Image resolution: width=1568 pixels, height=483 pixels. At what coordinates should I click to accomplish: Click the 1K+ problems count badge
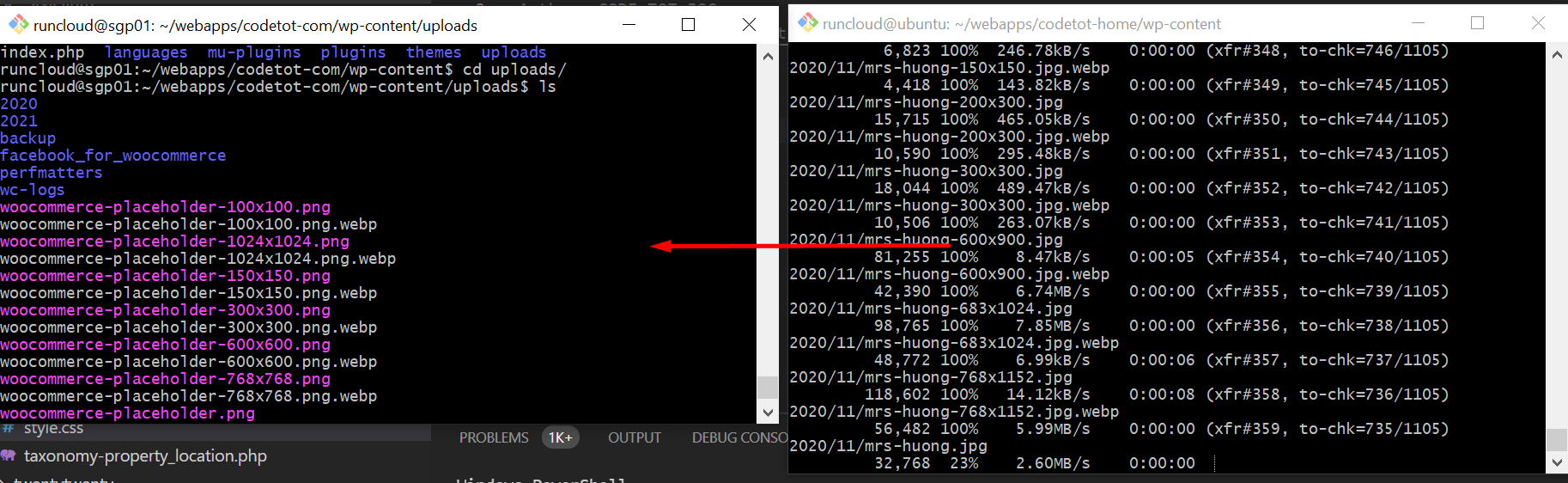tap(561, 437)
